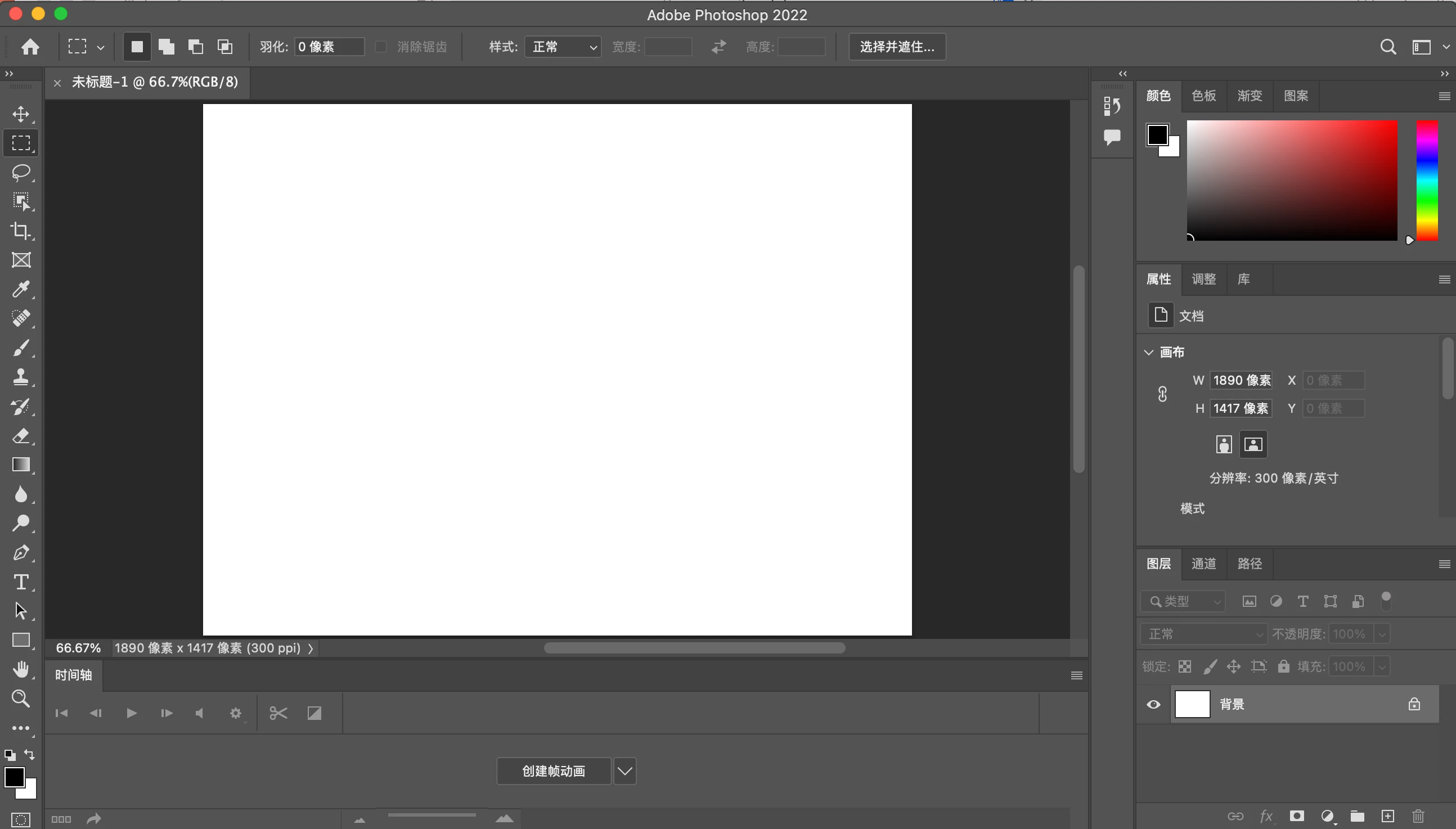Choose the Clone Stamp tool
Image resolution: width=1456 pixels, height=829 pixels.
pos(21,377)
